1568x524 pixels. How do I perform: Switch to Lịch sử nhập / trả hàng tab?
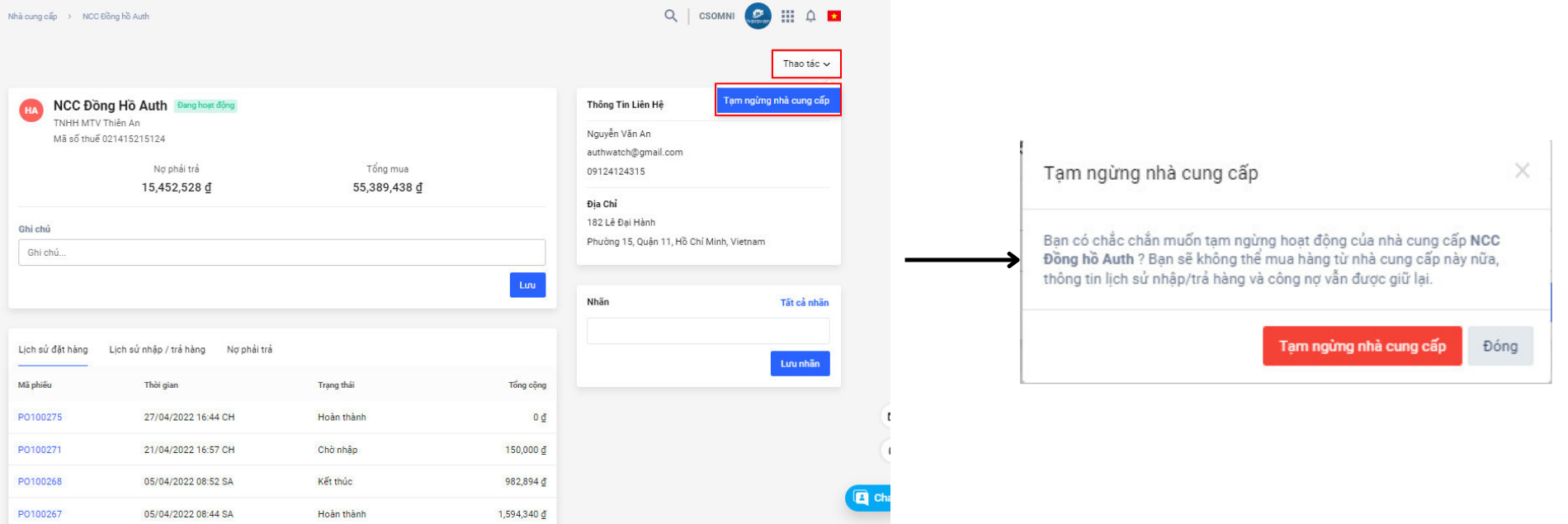(x=157, y=350)
